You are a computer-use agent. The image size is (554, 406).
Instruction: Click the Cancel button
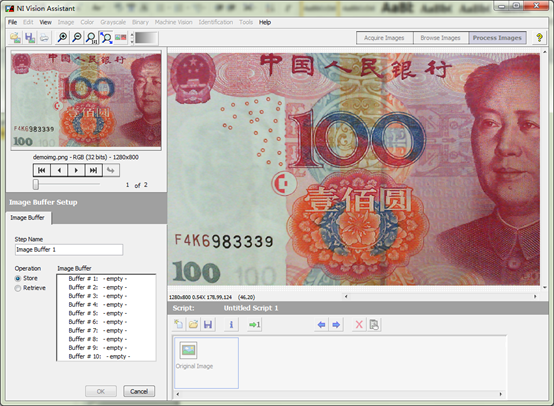tap(139, 391)
